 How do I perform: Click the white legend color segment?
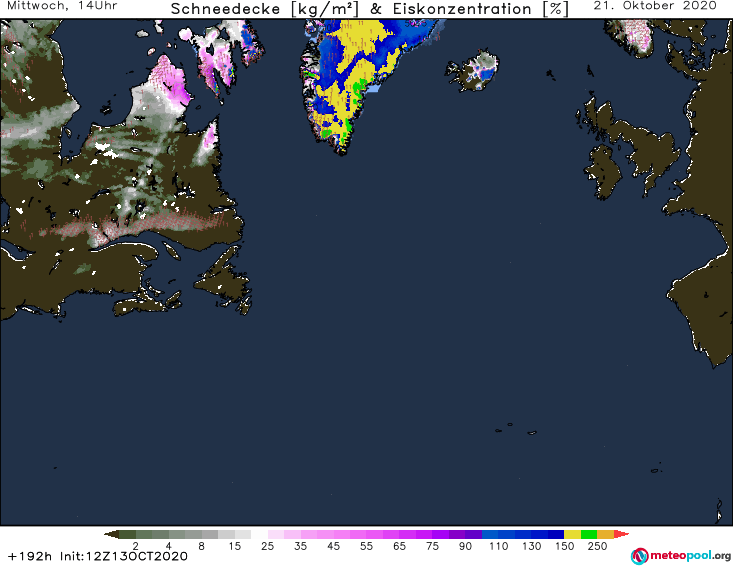click(x=259, y=534)
